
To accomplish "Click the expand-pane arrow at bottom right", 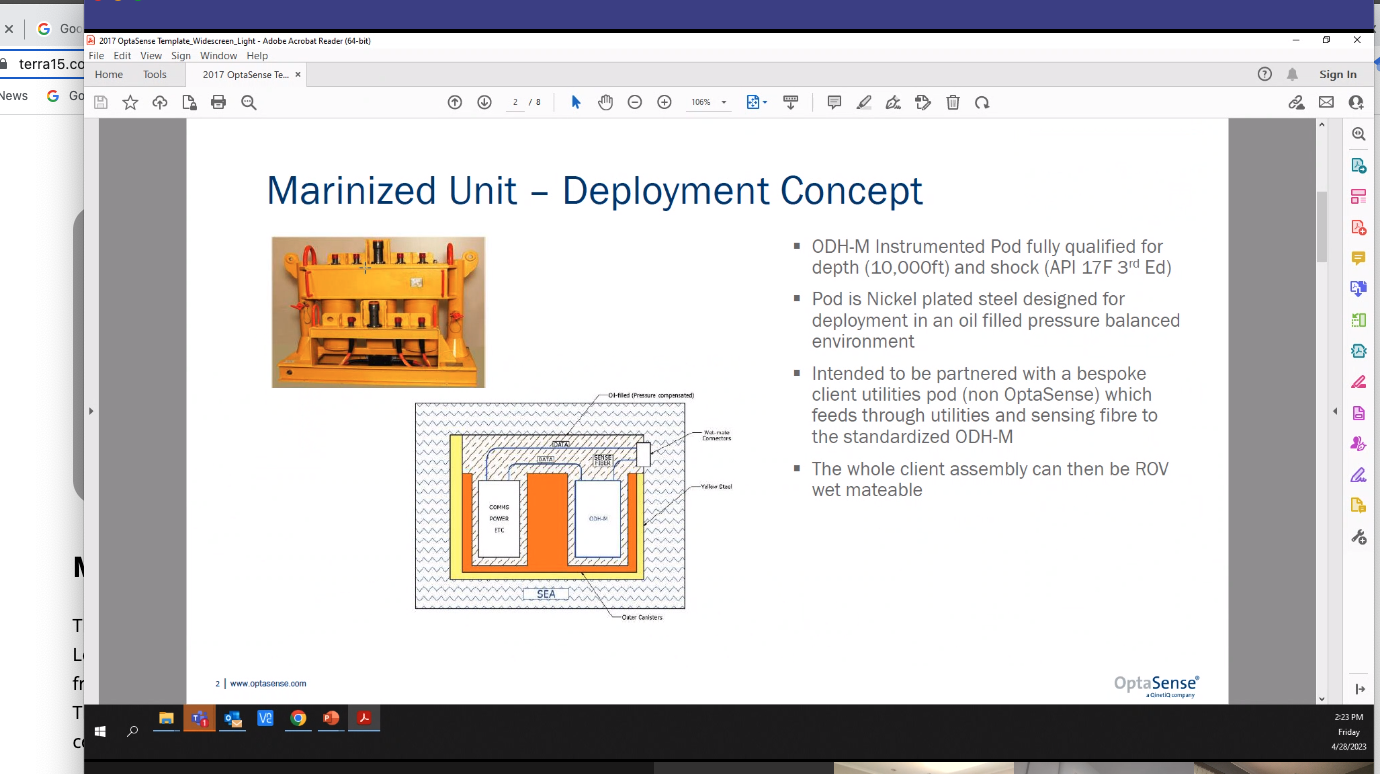I will click(x=1359, y=689).
